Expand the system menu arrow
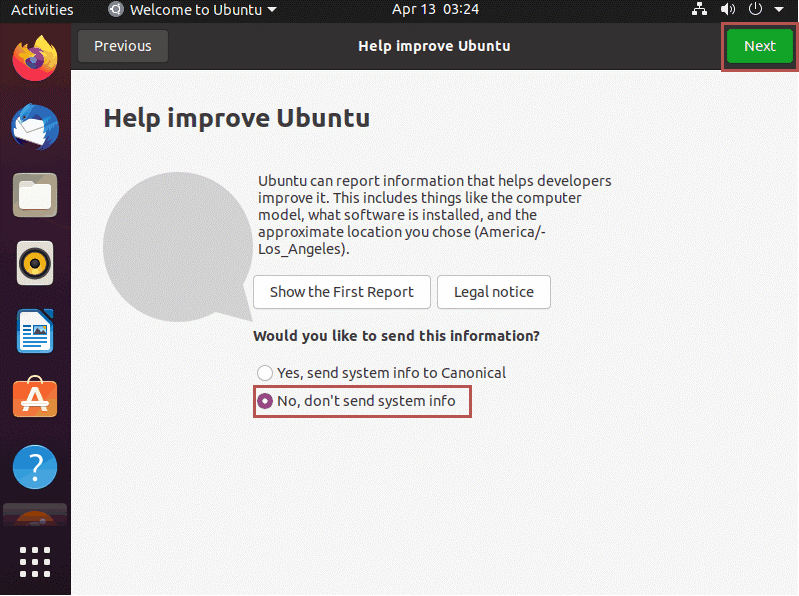This screenshot has width=799, height=596. (x=779, y=9)
